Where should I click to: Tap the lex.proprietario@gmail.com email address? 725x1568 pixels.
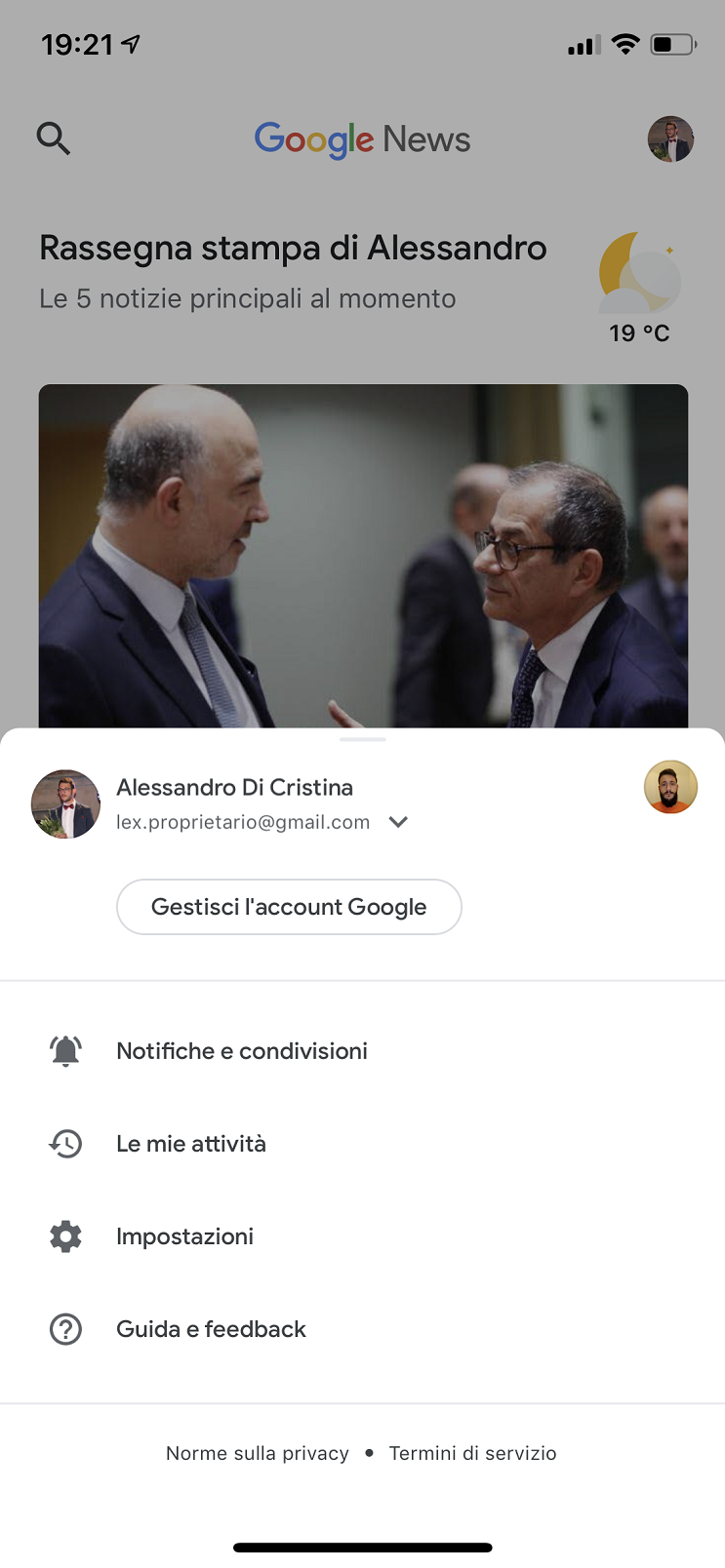[x=243, y=822]
